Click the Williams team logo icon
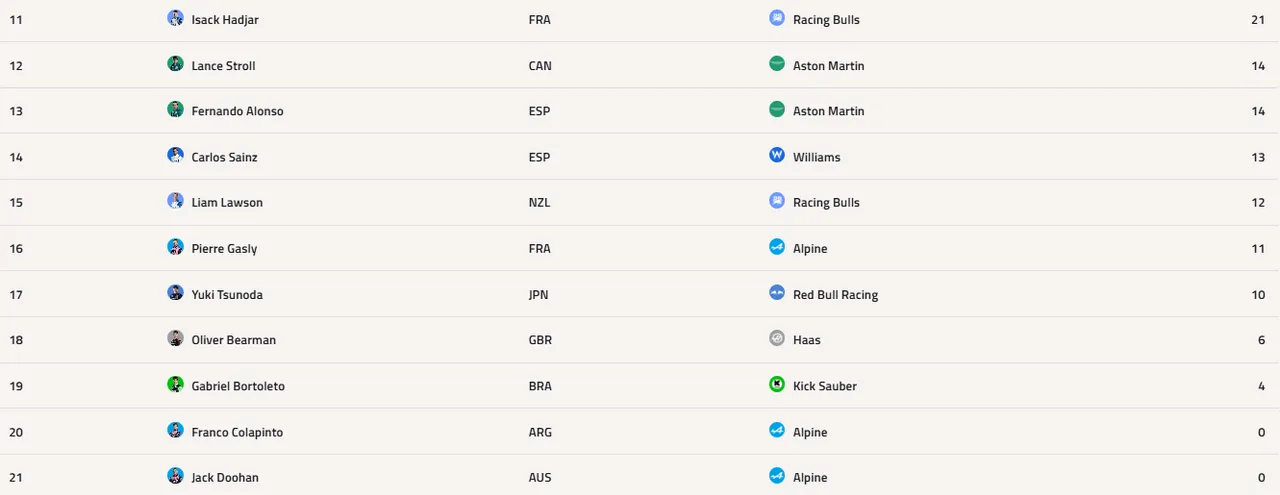The image size is (1280, 495). pos(777,155)
